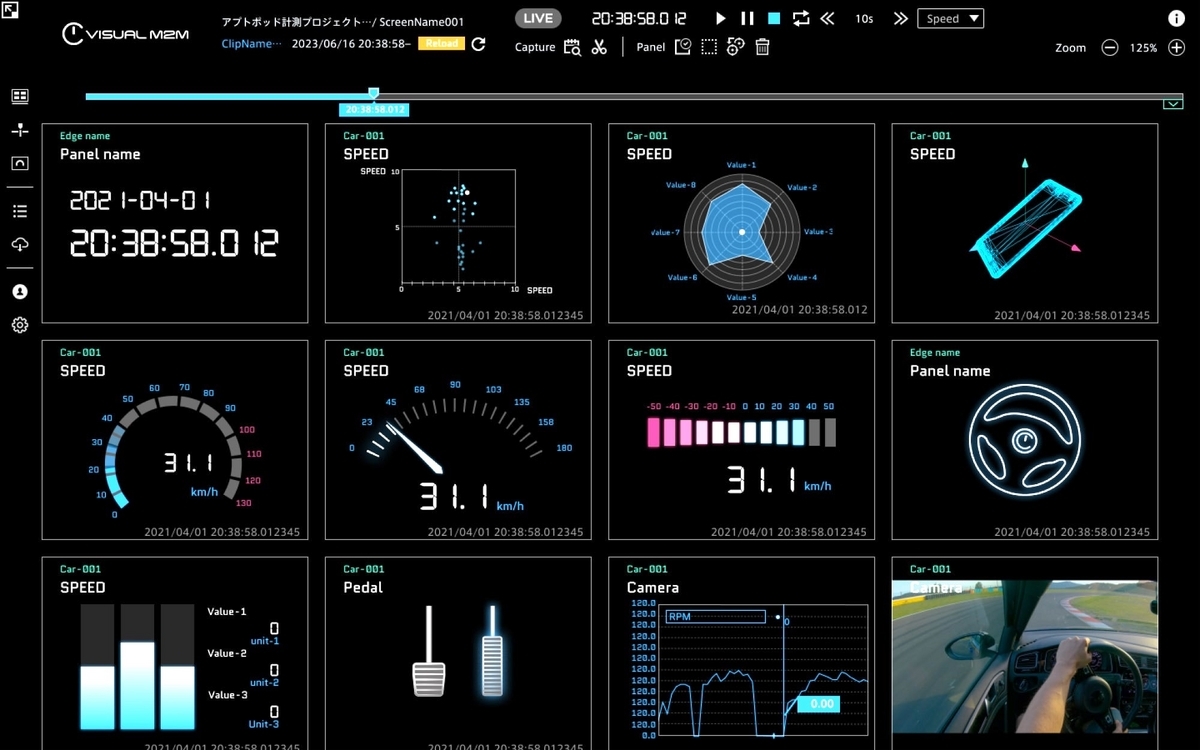Click the refresh arrow icon next to Reload

478,44
